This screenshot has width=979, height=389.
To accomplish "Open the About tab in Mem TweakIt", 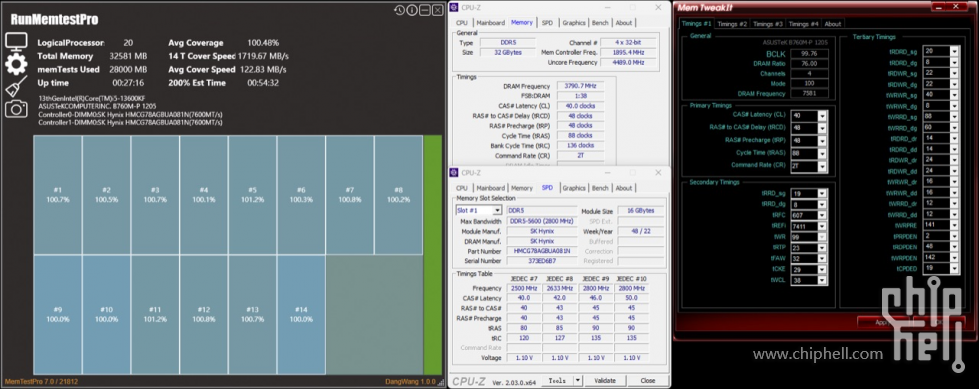I will click(x=832, y=24).
